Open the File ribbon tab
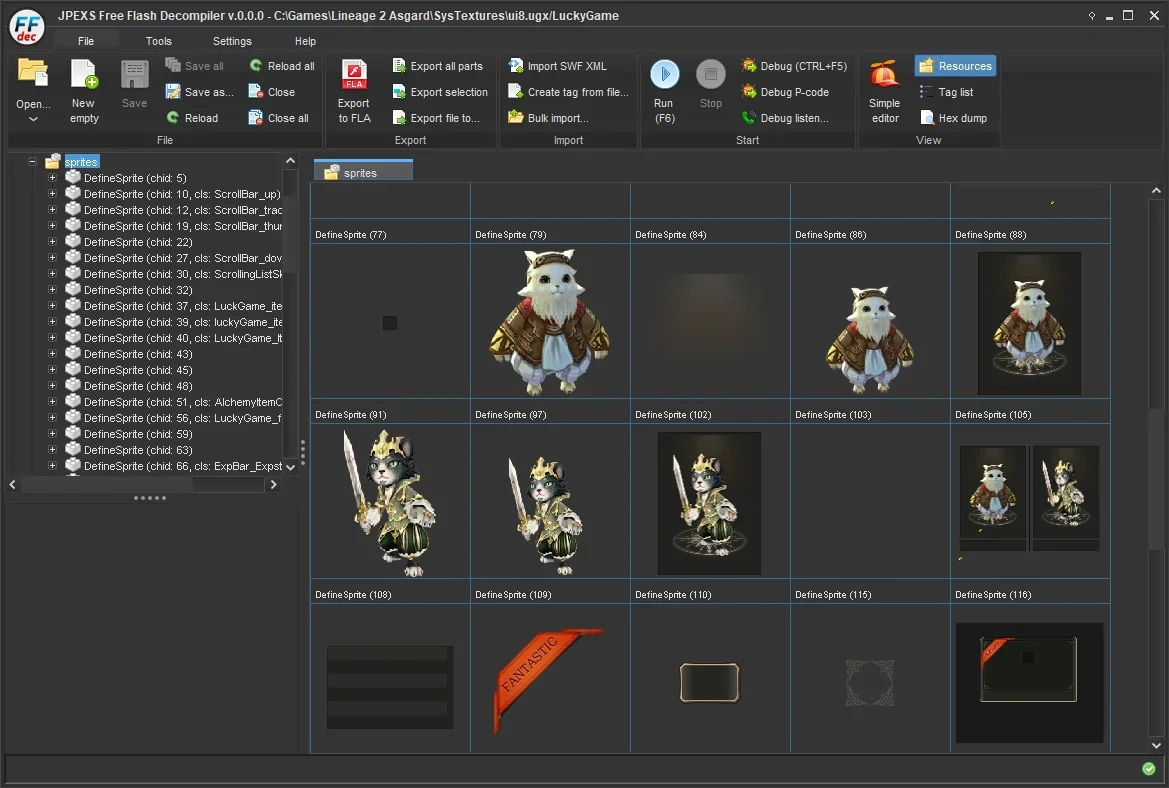This screenshot has height=788, width=1169. point(86,41)
